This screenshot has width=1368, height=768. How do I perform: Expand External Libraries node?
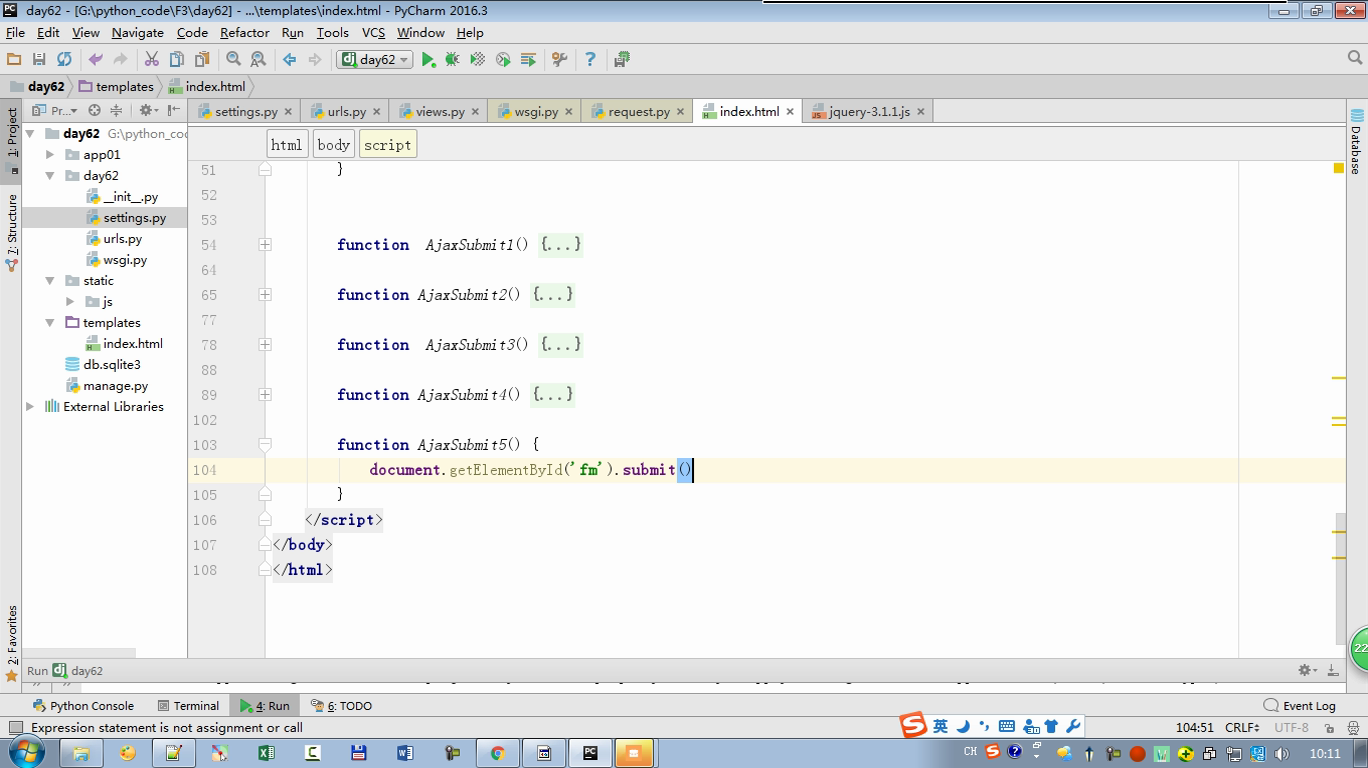pos(30,407)
